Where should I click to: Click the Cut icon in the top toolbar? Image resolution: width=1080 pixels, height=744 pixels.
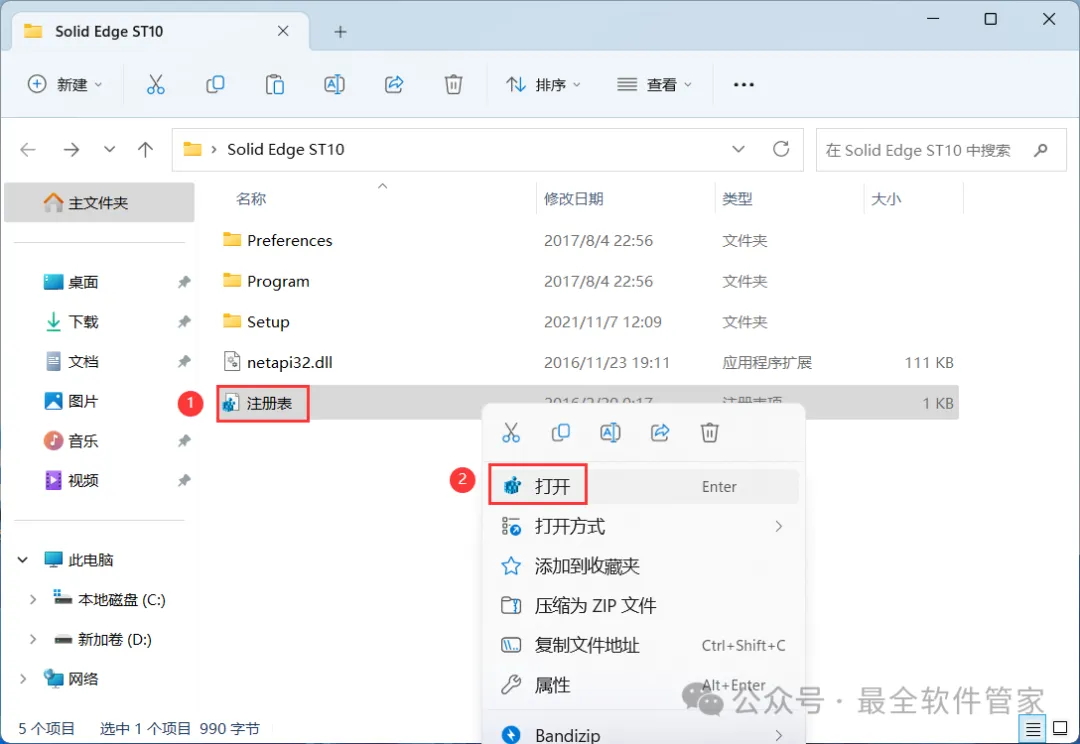[156, 85]
